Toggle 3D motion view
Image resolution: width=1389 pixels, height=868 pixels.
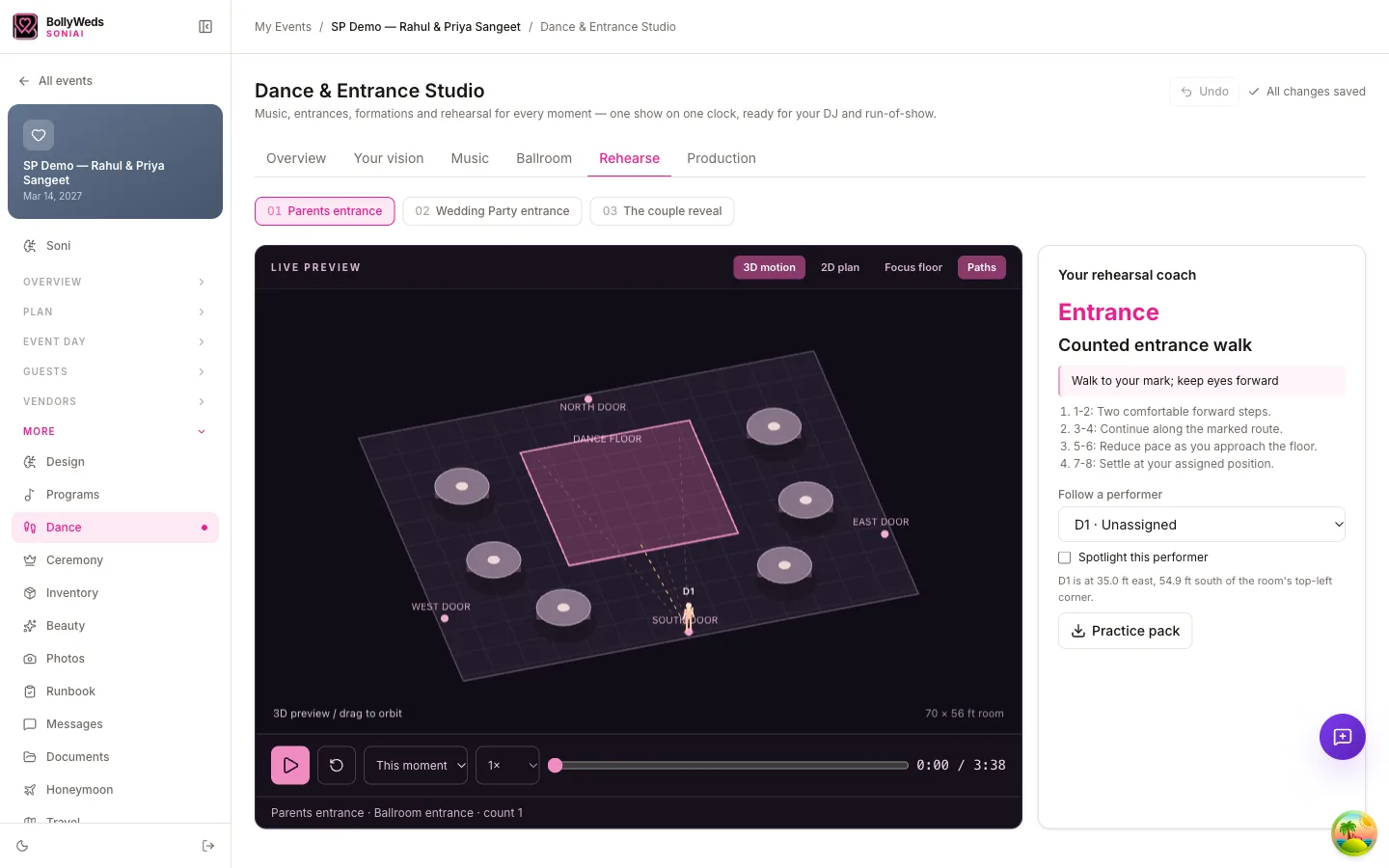[x=769, y=267]
